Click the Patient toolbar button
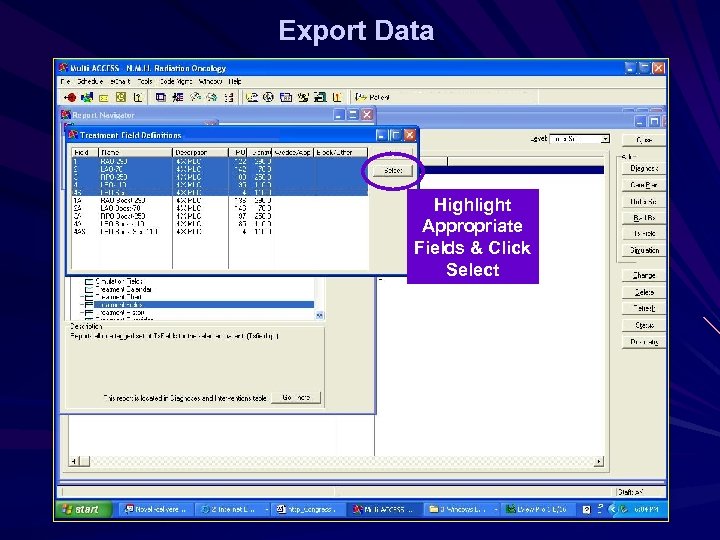Screen dimensions: 720x540 tap(372, 97)
